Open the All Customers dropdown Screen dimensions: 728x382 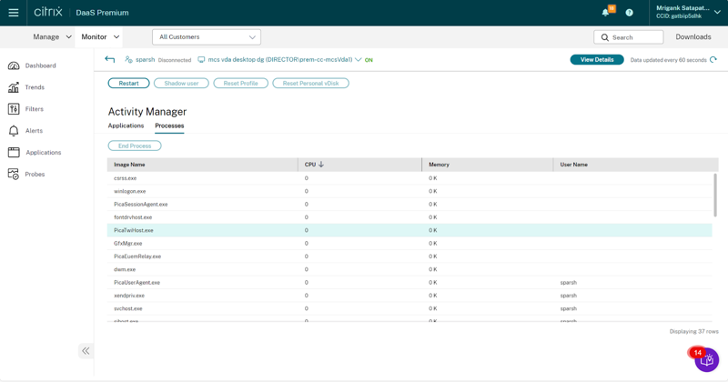pos(206,37)
